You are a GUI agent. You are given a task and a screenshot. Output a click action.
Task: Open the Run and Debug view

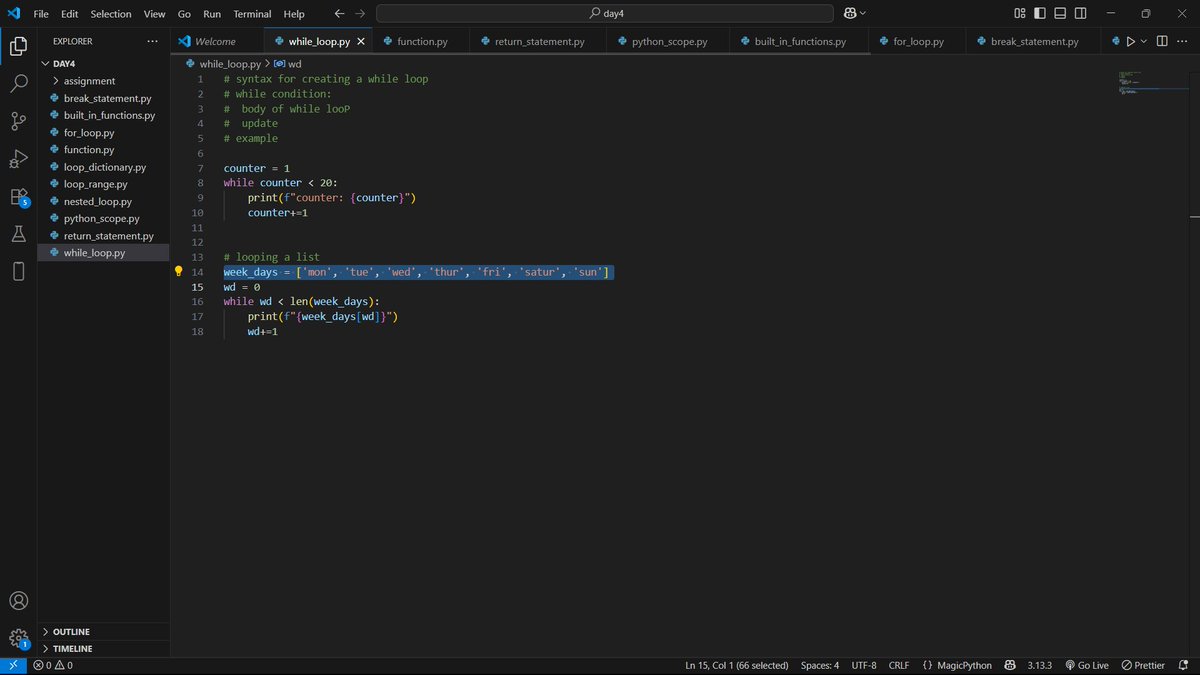click(18, 157)
